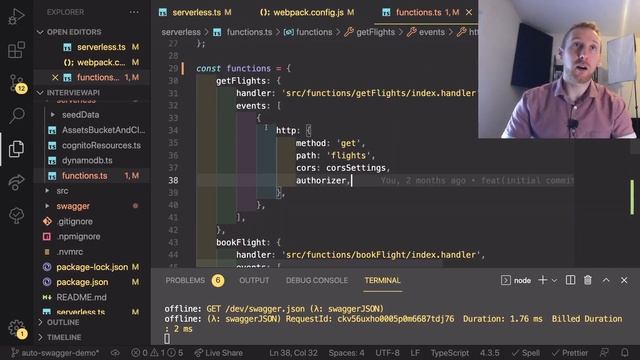Open the terminal launch profile dropdown
640x360 pixels.
[554, 280]
